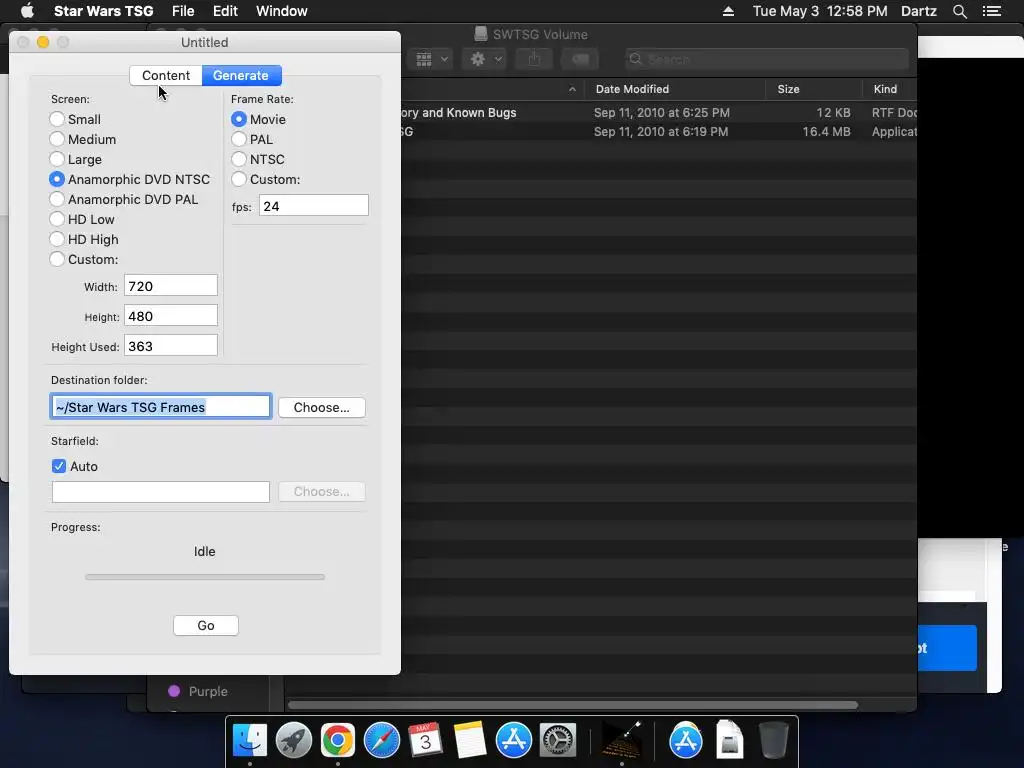This screenshot has height=768, width=1024.
Task: Open Notification Center list icon
Action: [x=991, y=11]
